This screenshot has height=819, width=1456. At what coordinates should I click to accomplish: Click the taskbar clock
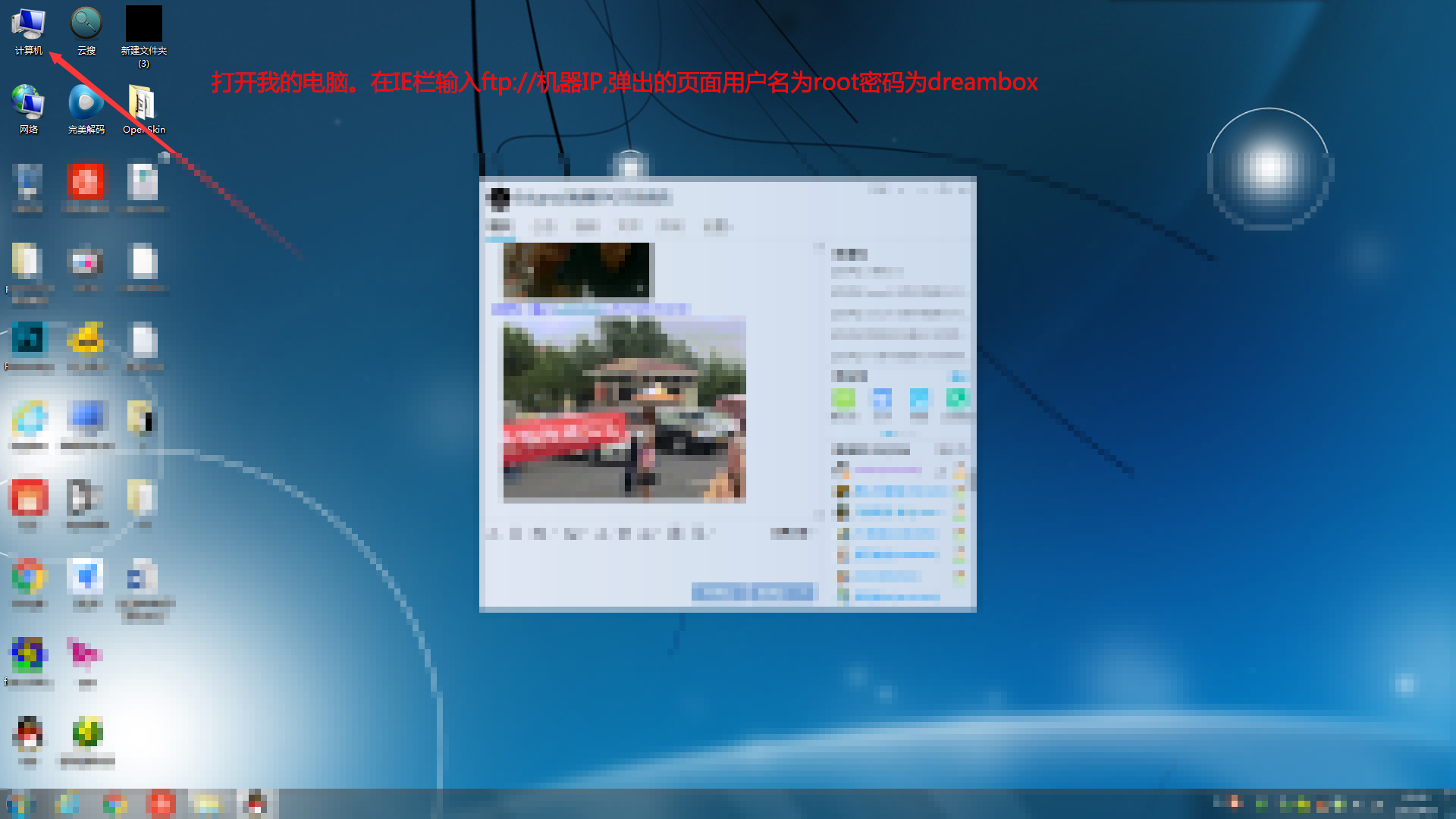pos(1415,804)
